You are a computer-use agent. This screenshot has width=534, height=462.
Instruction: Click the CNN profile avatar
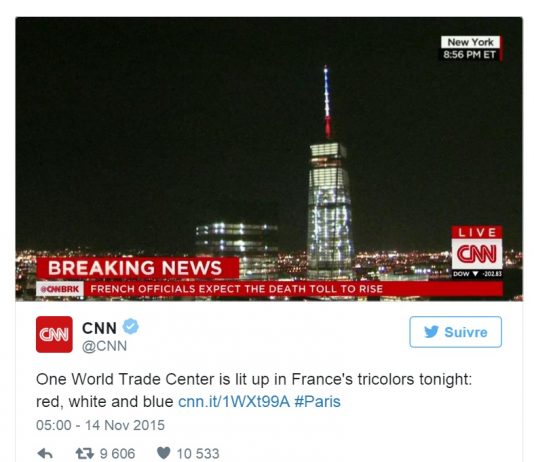[54, 334]
